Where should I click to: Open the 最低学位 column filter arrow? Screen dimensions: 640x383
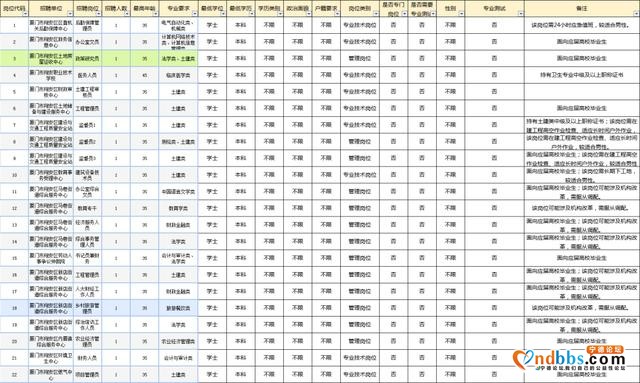223,14
